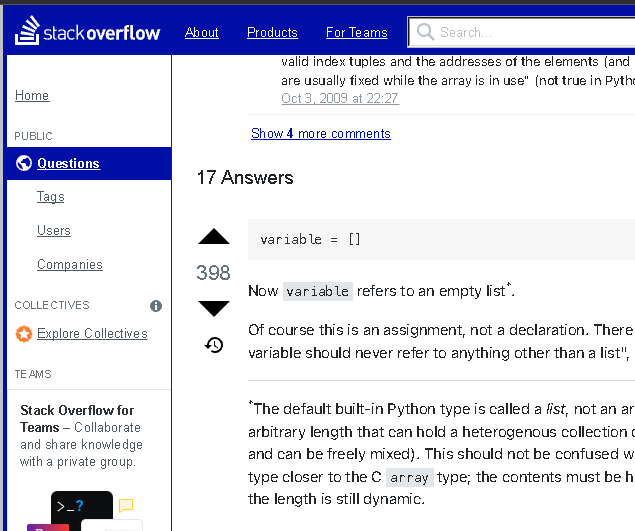Open Companies in the sidebar
The height and width of the screenshot is (531, 635).
click(70, 264)
